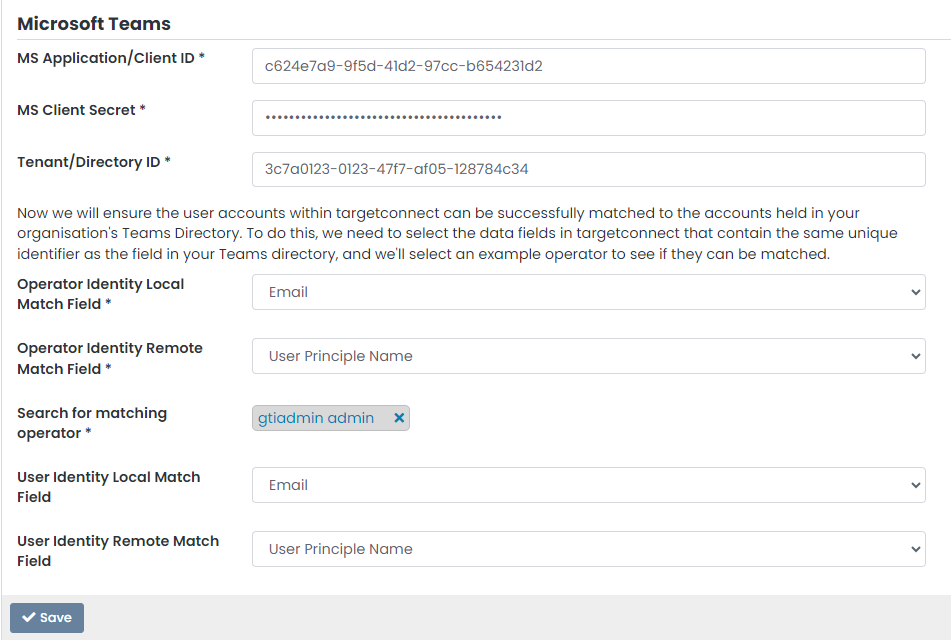Click into the MS Client Secret field
This screenshot has width=951, height=640.
[588, 118]
